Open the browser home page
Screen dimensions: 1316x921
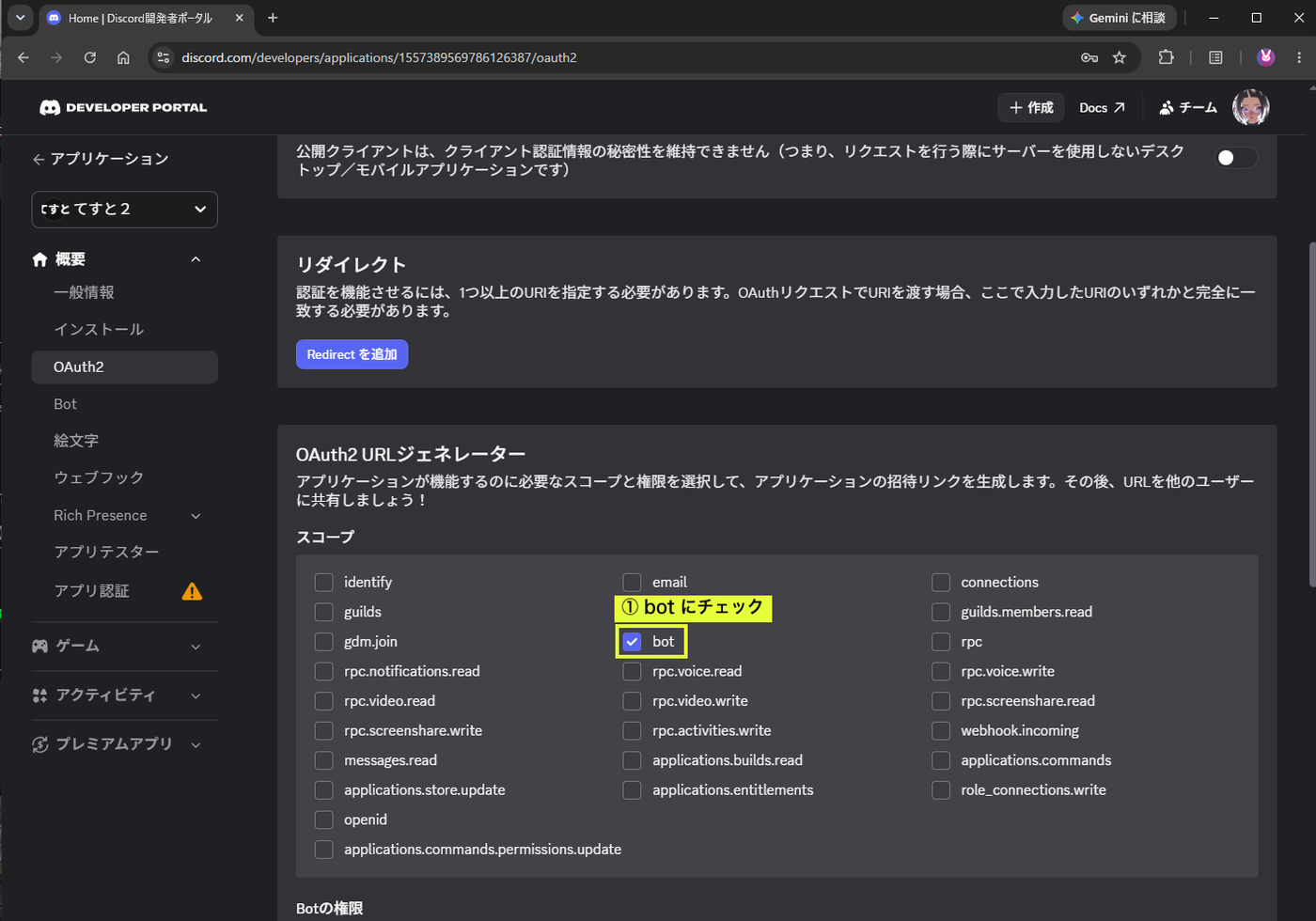(x=123, y=57)
